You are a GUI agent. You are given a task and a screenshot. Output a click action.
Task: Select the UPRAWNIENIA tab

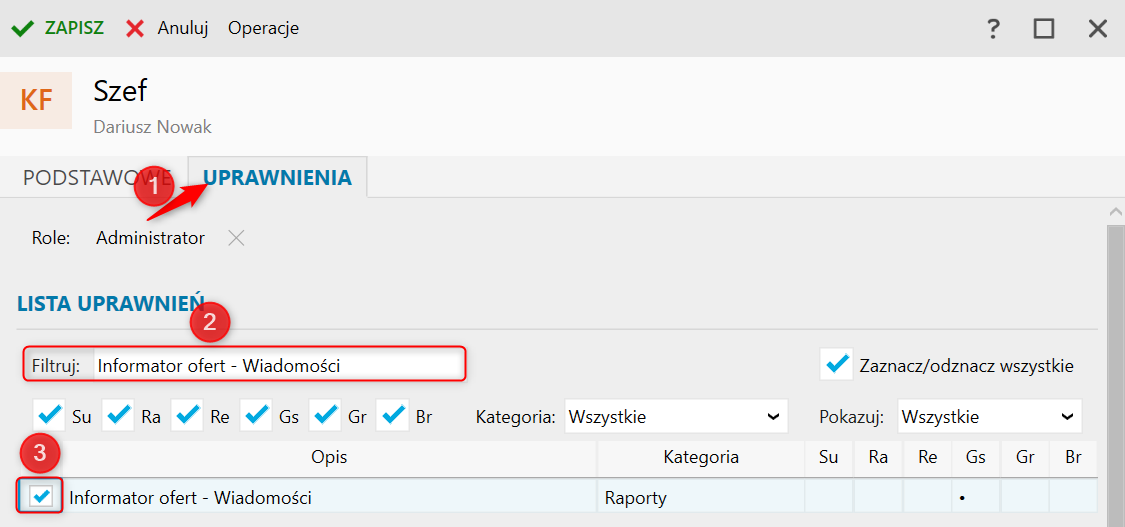(x=277, y=178)
